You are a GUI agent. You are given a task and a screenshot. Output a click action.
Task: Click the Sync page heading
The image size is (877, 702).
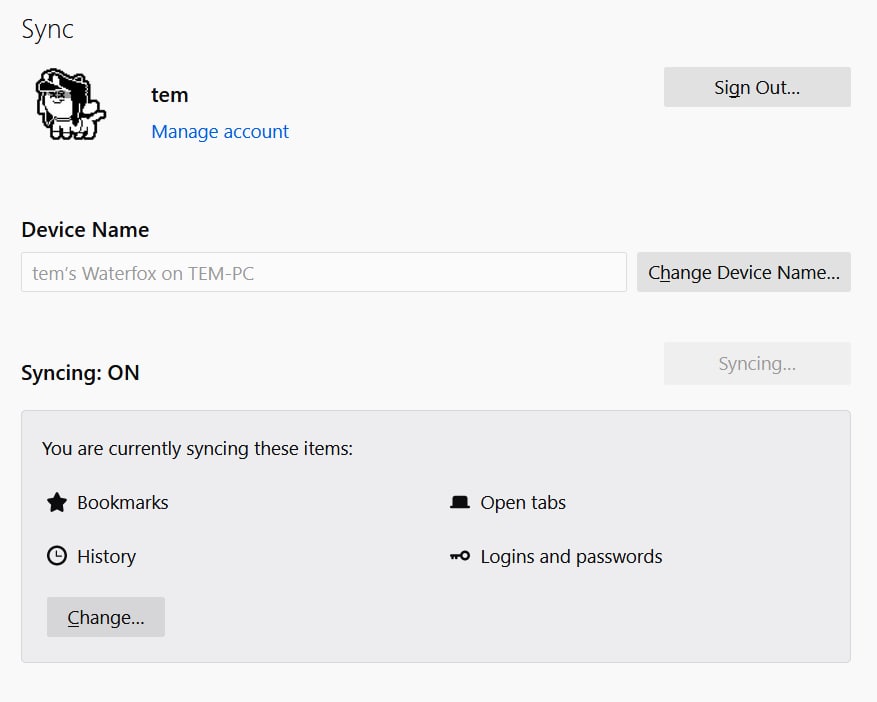48,29
